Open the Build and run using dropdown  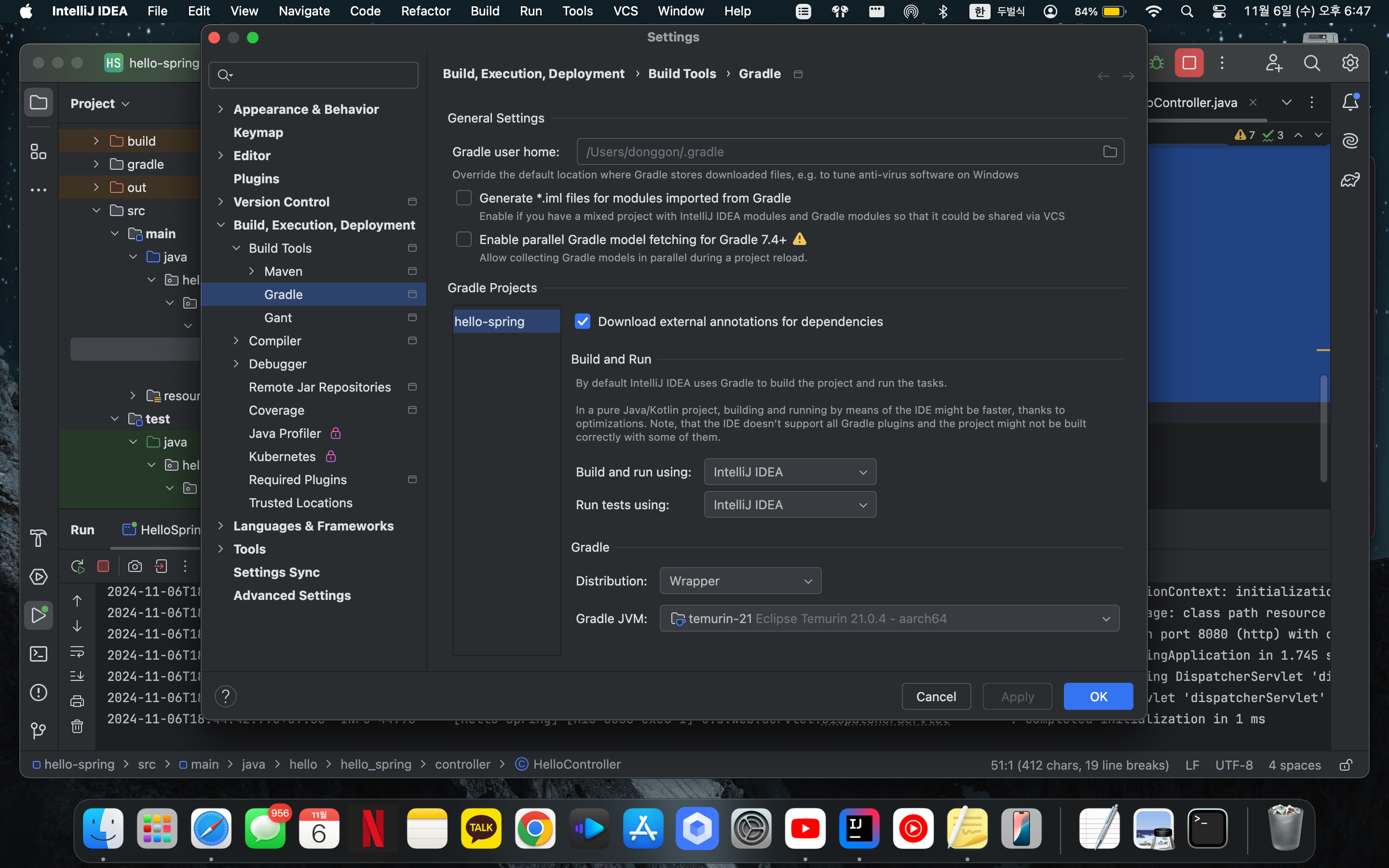790,472
